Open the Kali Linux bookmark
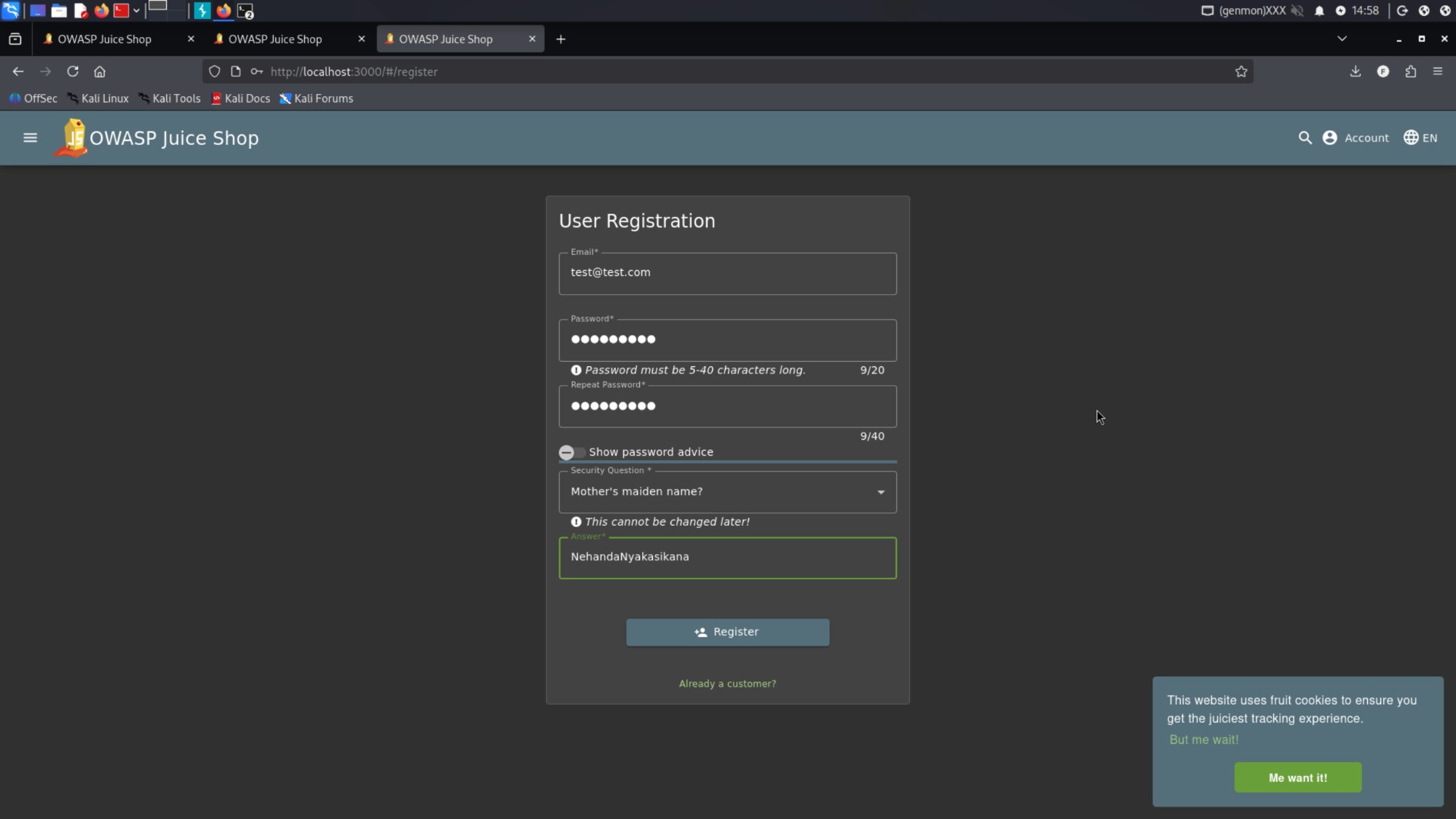The image size is (1456, 819). point(98,98)
